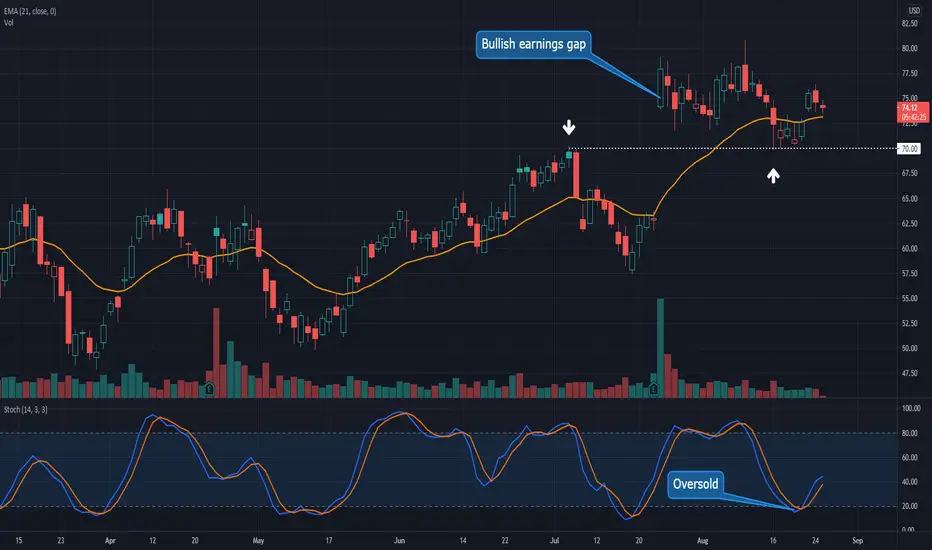Click the 65.00 price axis label

tap(909, 199)
